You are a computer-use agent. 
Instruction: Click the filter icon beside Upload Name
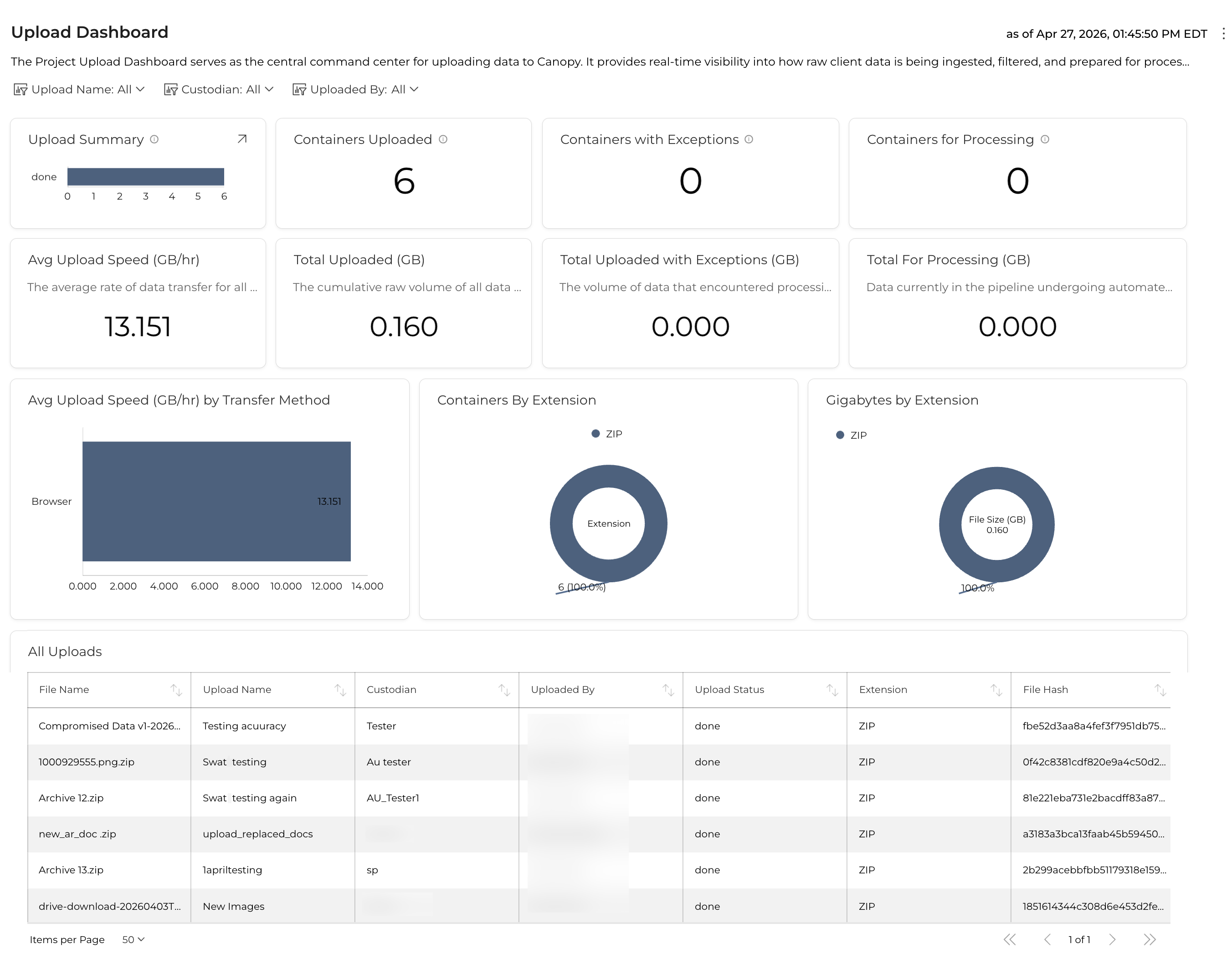point(20,89)
